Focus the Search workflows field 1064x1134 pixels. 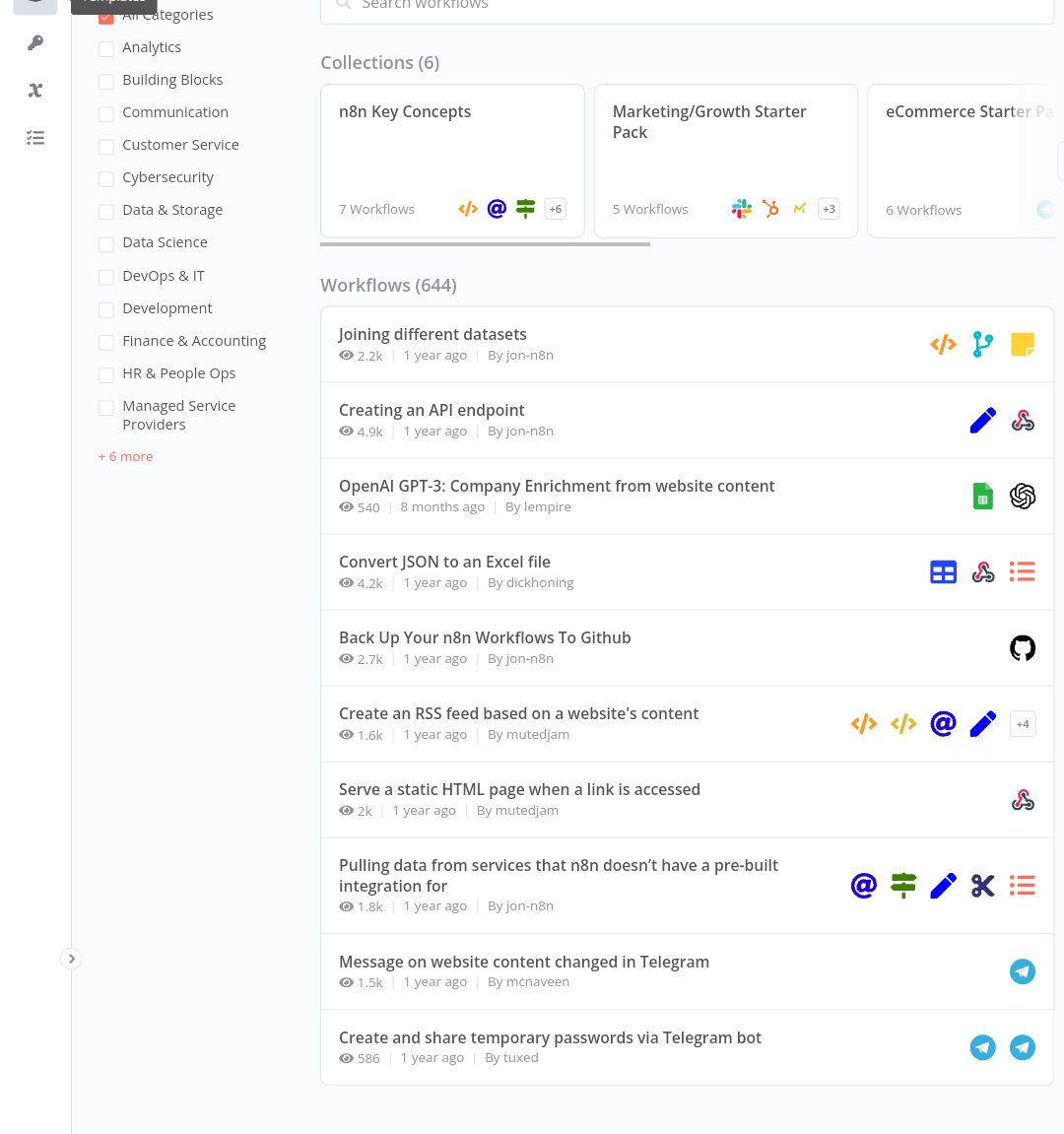687,6
